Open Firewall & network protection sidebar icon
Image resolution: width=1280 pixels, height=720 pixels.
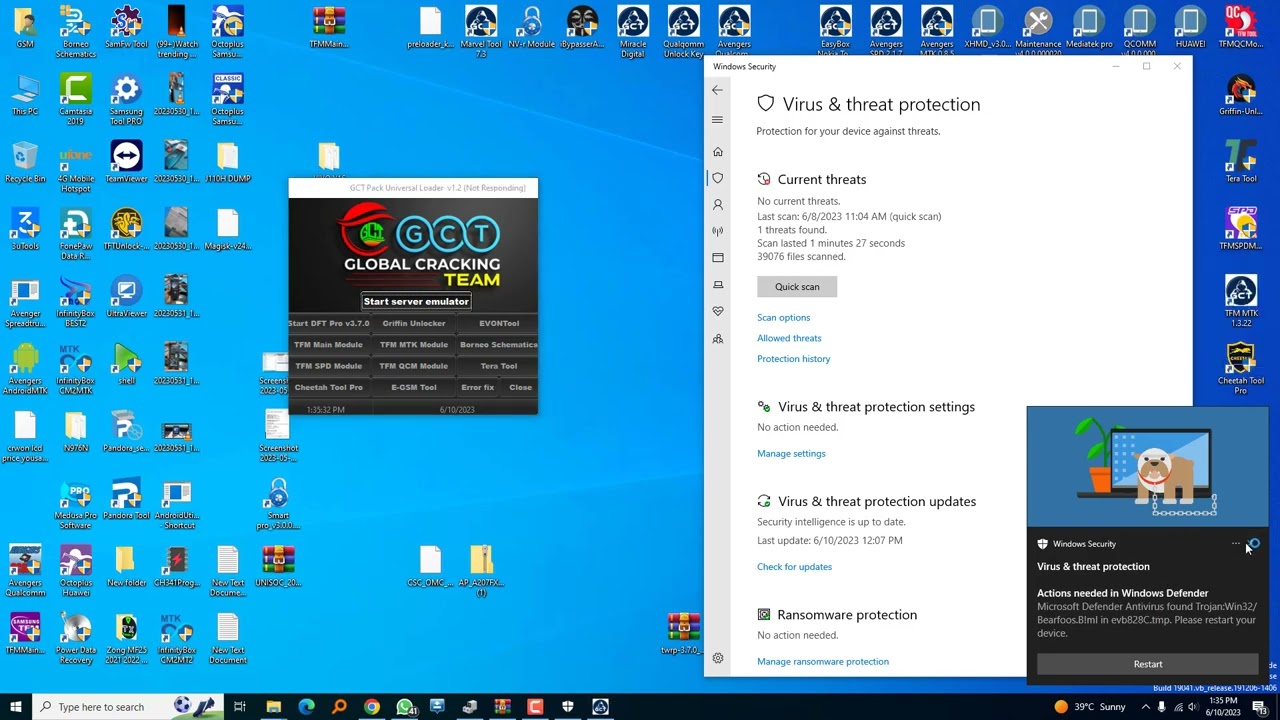coord(717,231)
